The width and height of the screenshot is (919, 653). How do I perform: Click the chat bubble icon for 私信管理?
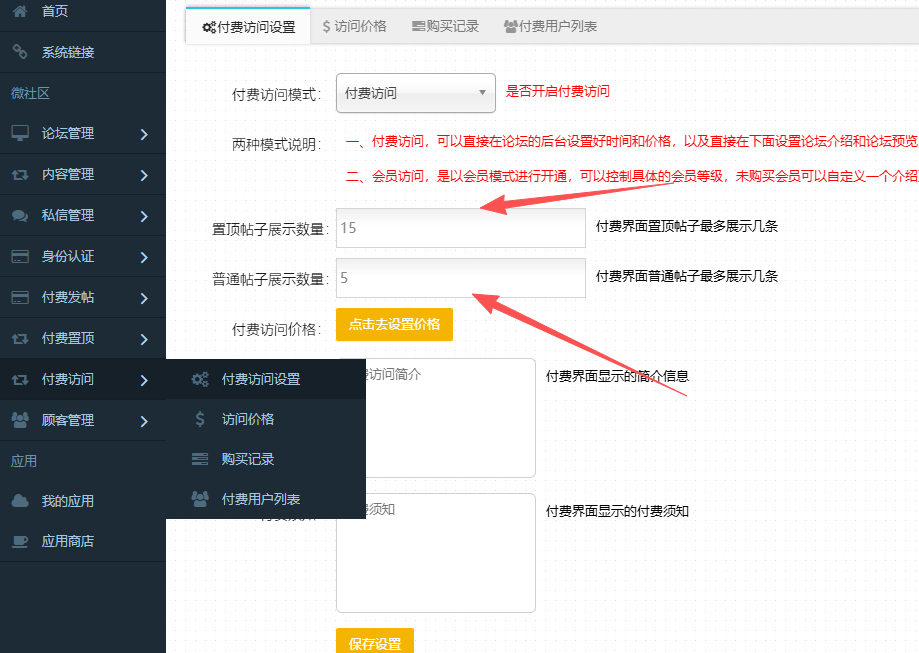(20, 215)
